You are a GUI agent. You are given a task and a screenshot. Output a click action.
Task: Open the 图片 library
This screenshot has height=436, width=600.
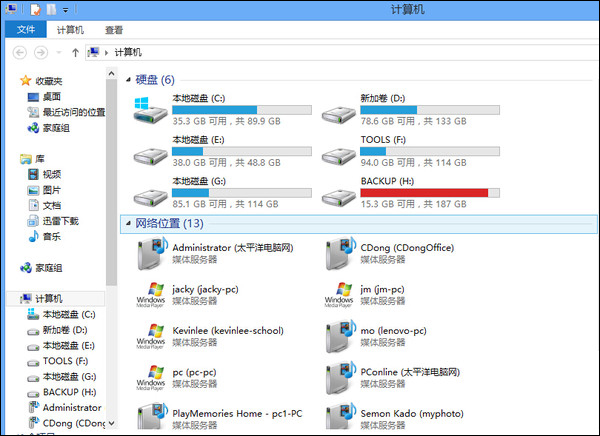(44, 190)
